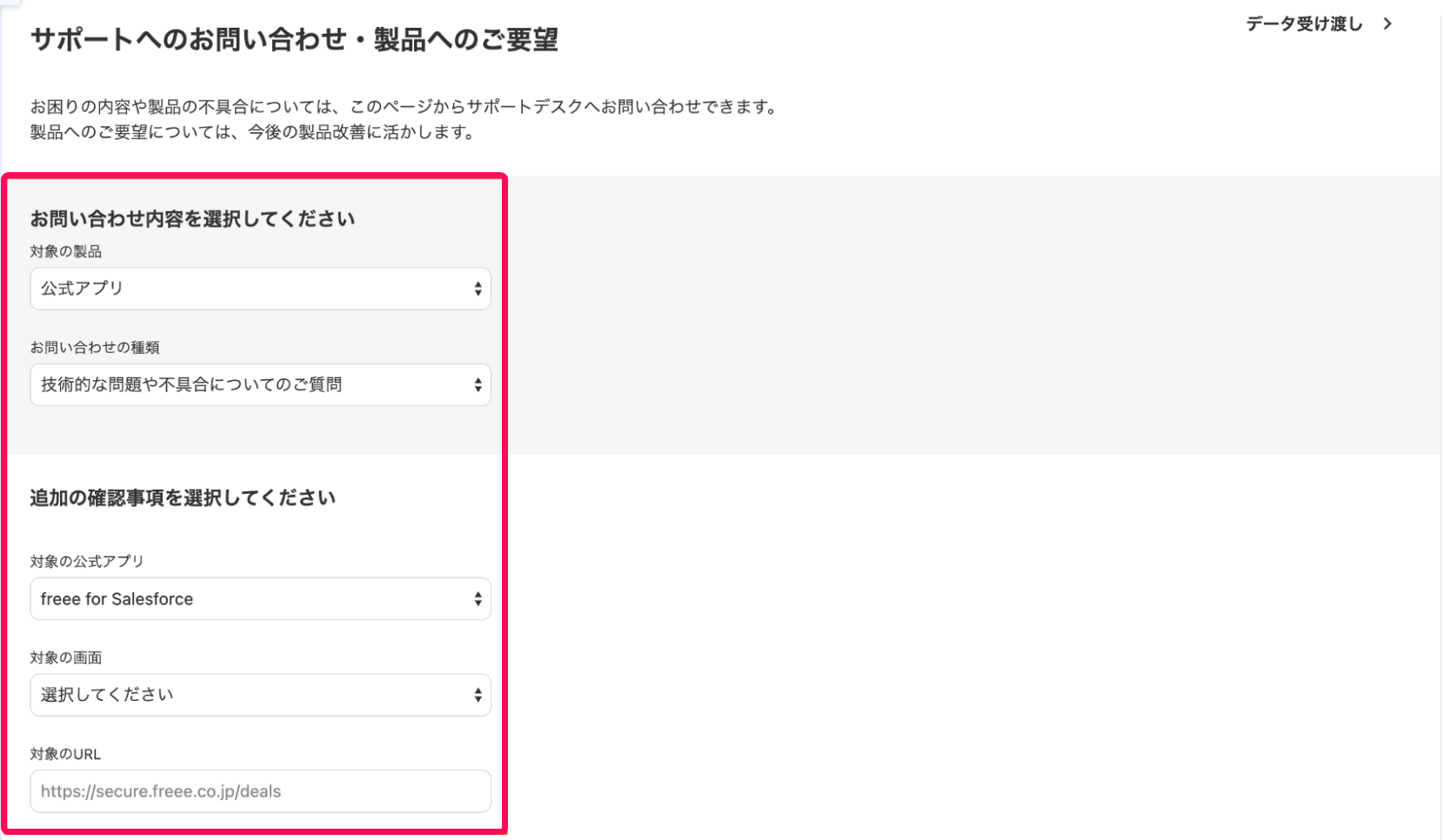Screen dimensions: 1443x840
Task: Open the 対象の製品 dropdown
Action: click(x=260, y=289)
